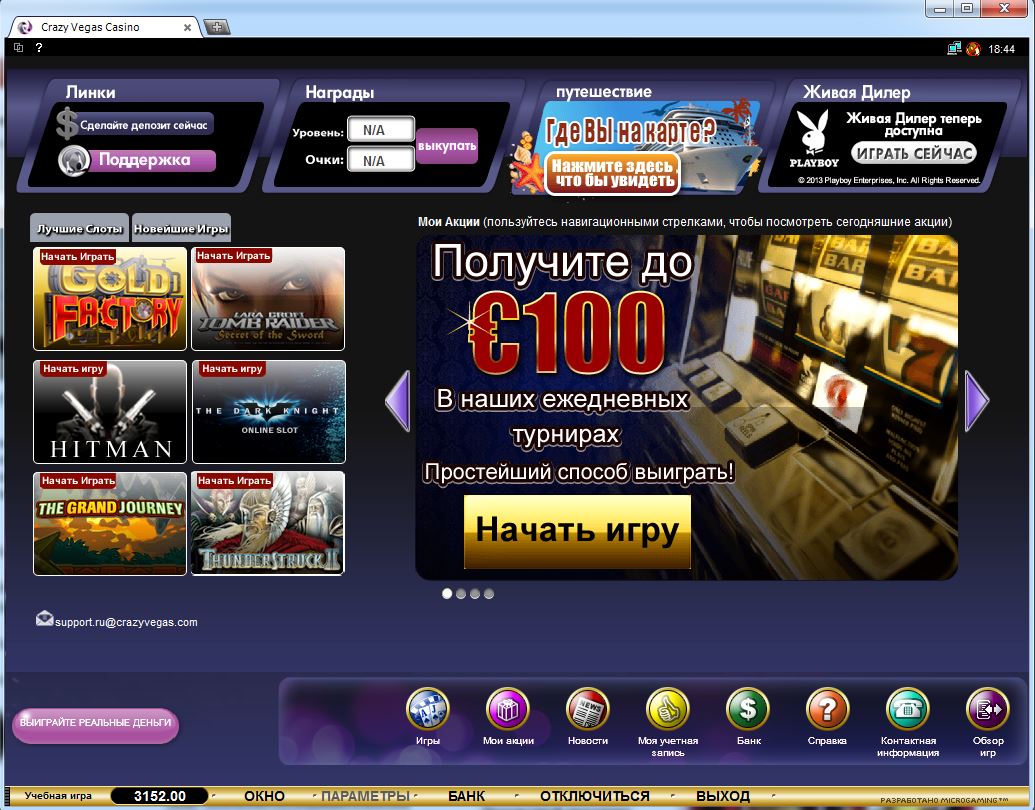
Task: Open the ОКНО menu in bottom bar
Action: [264, 796]
